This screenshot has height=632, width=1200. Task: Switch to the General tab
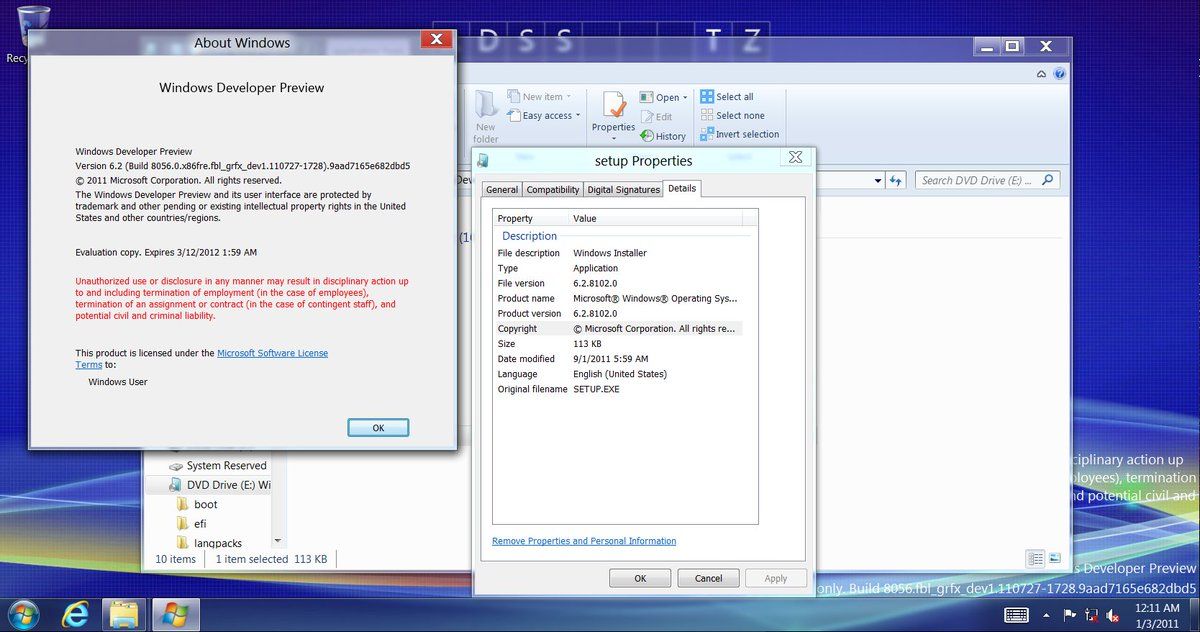point(502,189)
